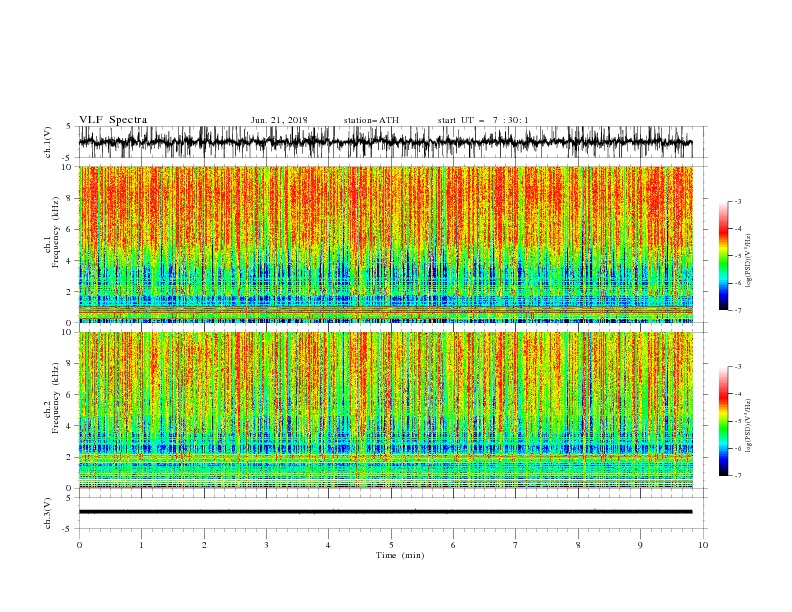Click the ch.3(V) flat waveform trace
This screenshot has width=792, height=612.
386,512
